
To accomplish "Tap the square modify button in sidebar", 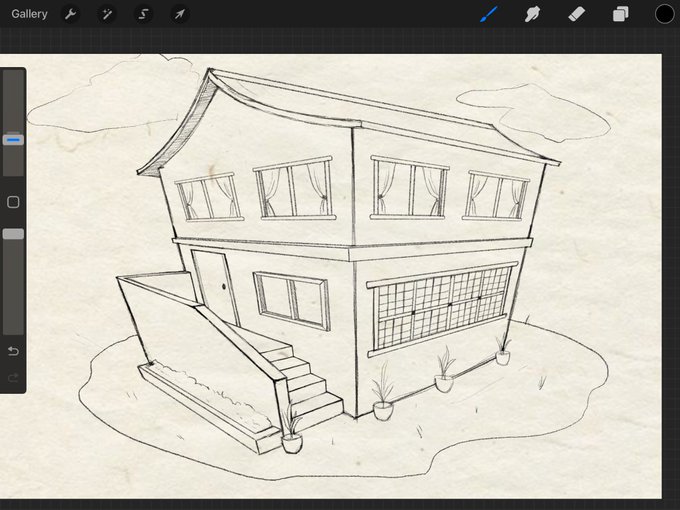I will pos(13,202).
